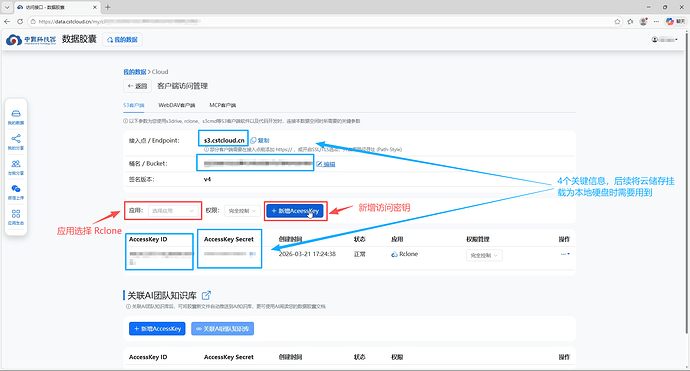
Task: Click the upper 新增AccessKey button
Action: tap(295, 211)
